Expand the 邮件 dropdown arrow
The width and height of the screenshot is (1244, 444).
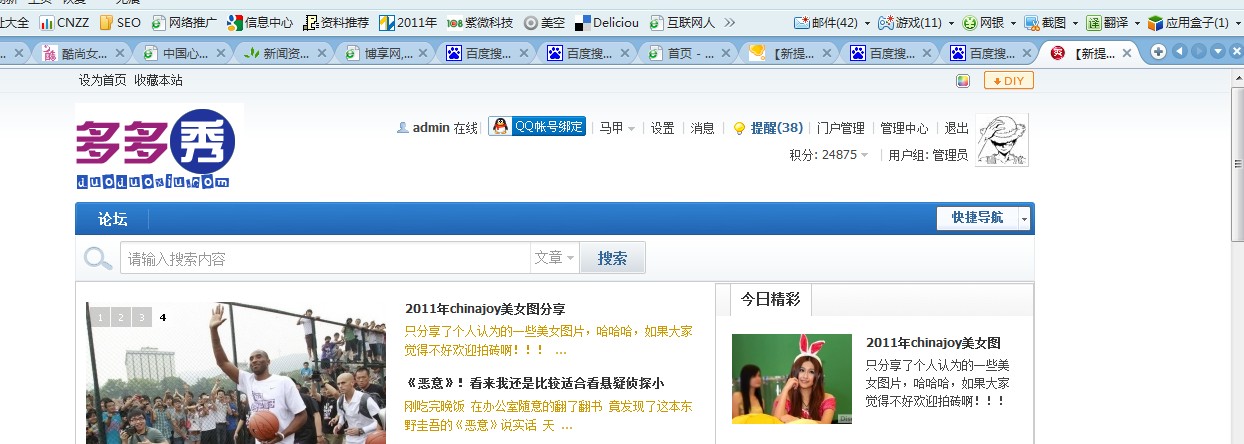[x=867, y=22]
